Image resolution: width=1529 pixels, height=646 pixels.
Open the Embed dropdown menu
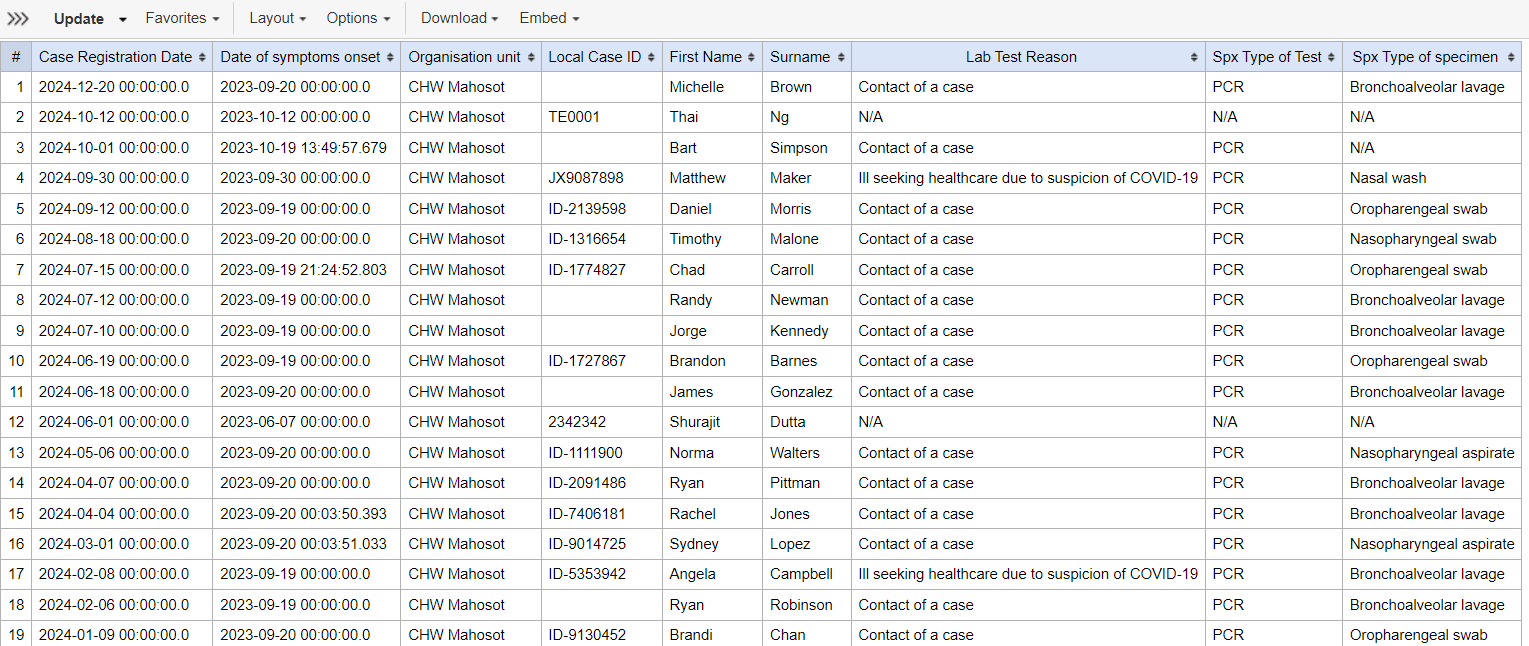pos(548,18)
